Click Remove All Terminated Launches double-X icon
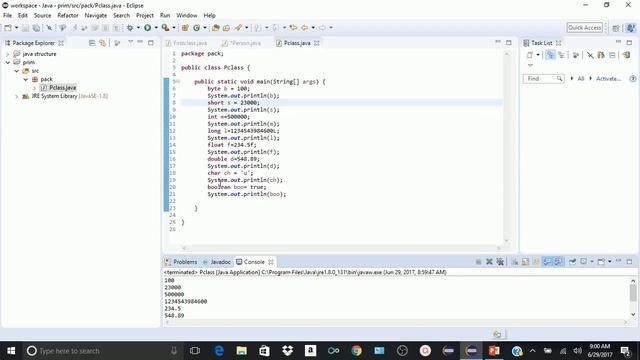Viewport: 640px width, 360px height. (500, 262)
